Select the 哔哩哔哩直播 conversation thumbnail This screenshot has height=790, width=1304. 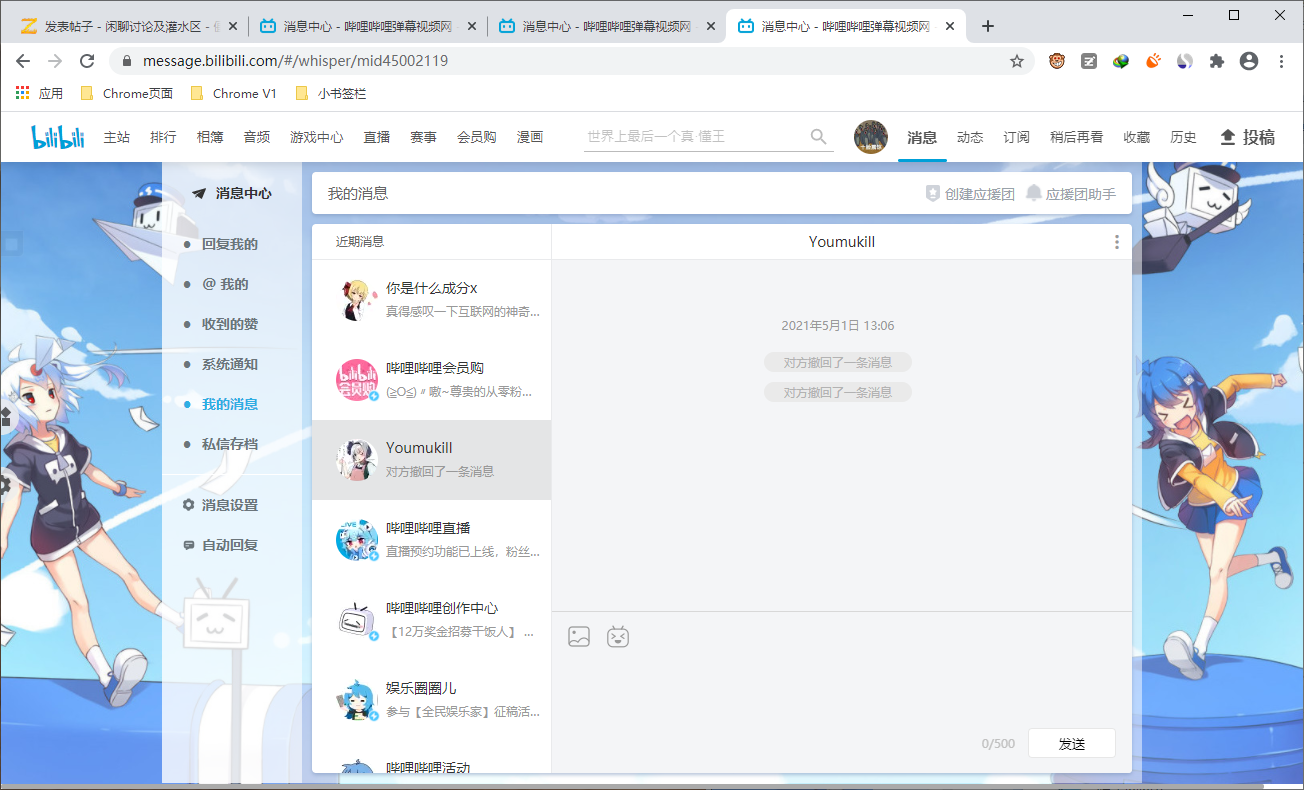[x=356, y=540]
